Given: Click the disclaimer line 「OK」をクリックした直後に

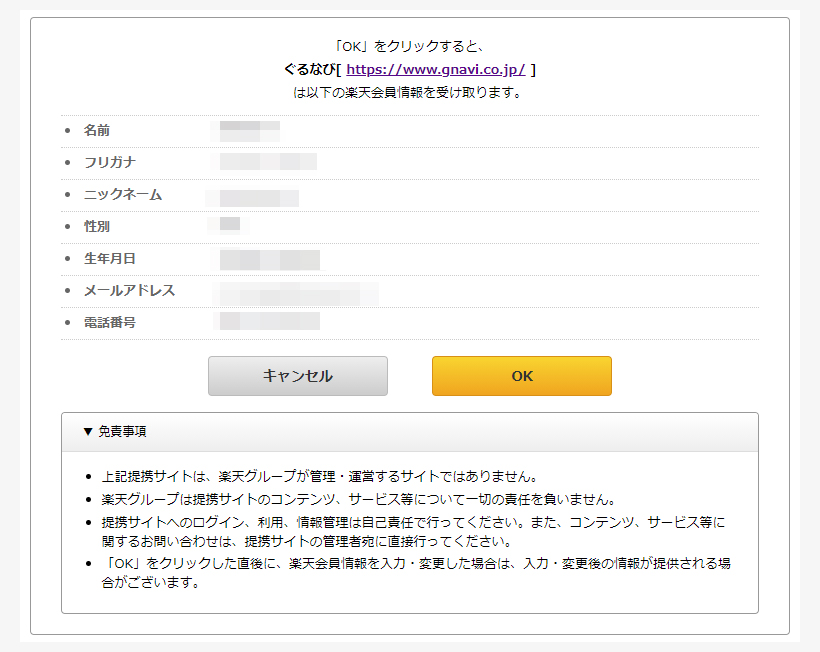Looking at the screenshot, I should click(416, 573).
